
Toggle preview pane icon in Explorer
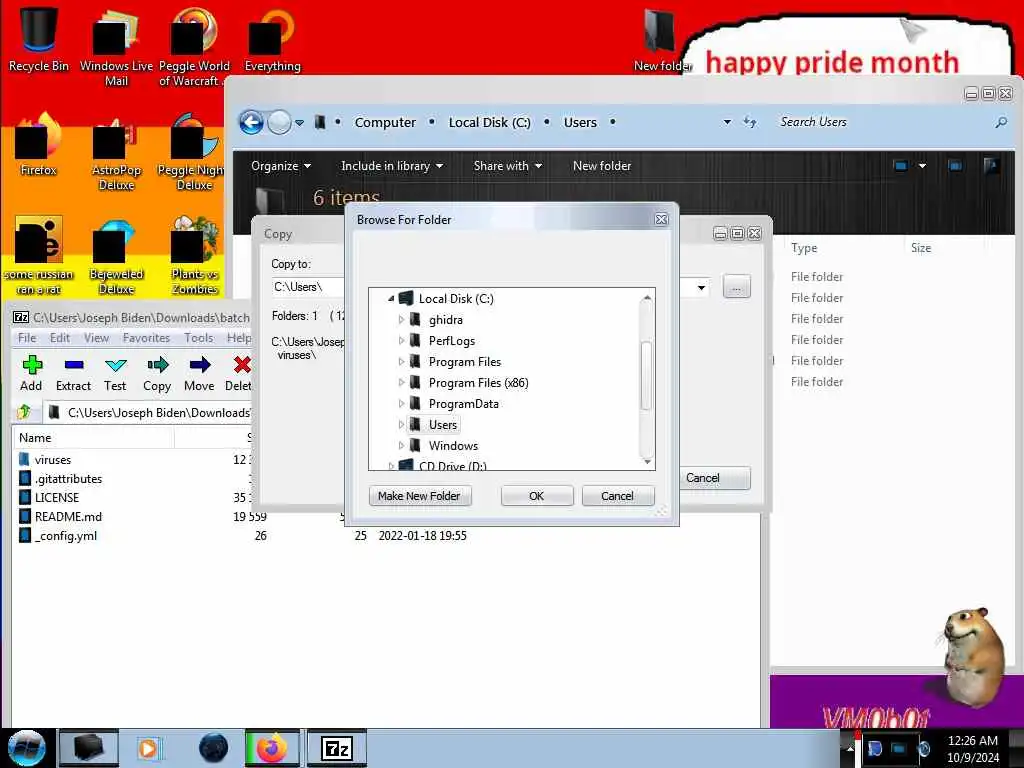click(x=955, y=166)
